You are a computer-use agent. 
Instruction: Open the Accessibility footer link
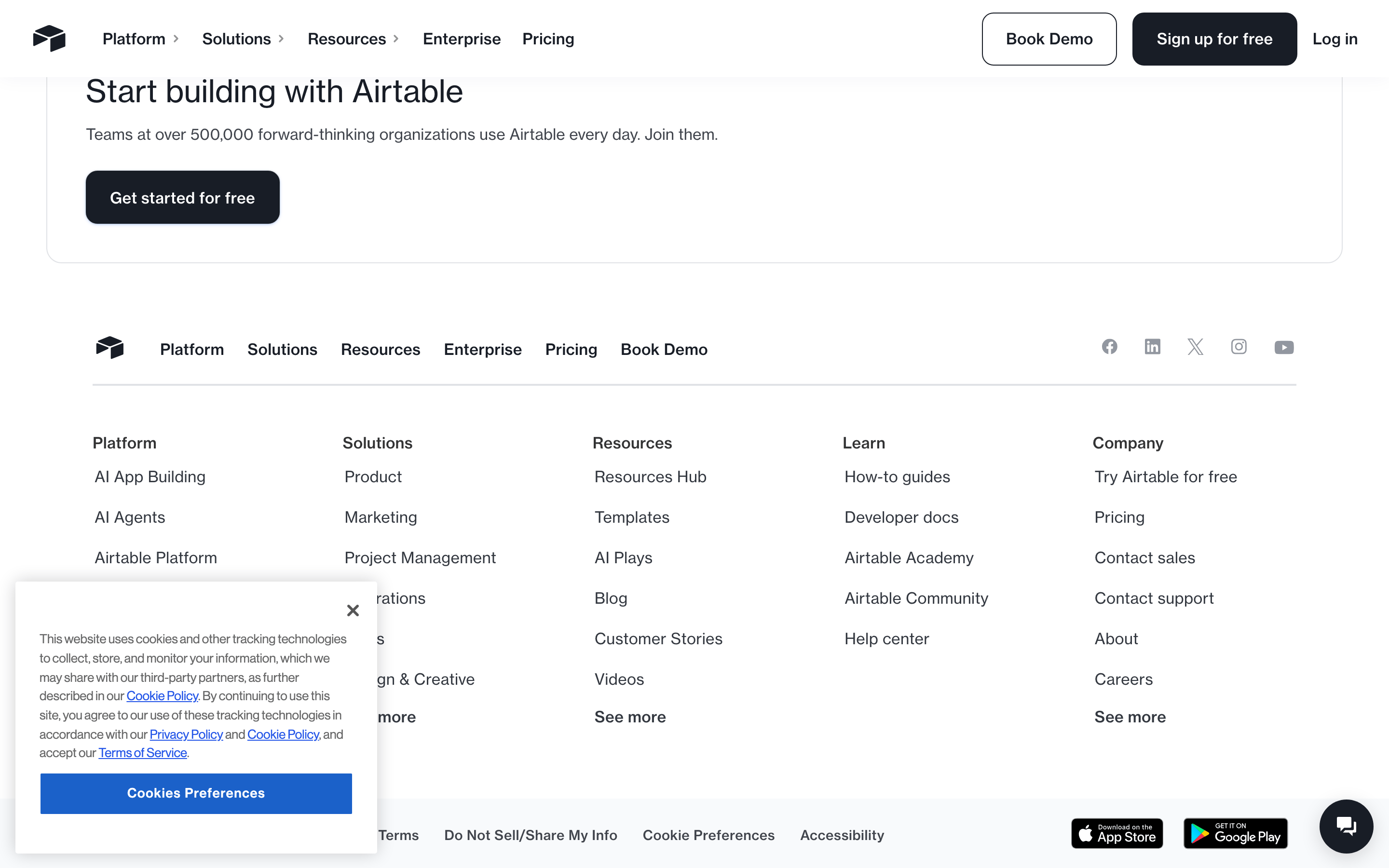(842, 835)
